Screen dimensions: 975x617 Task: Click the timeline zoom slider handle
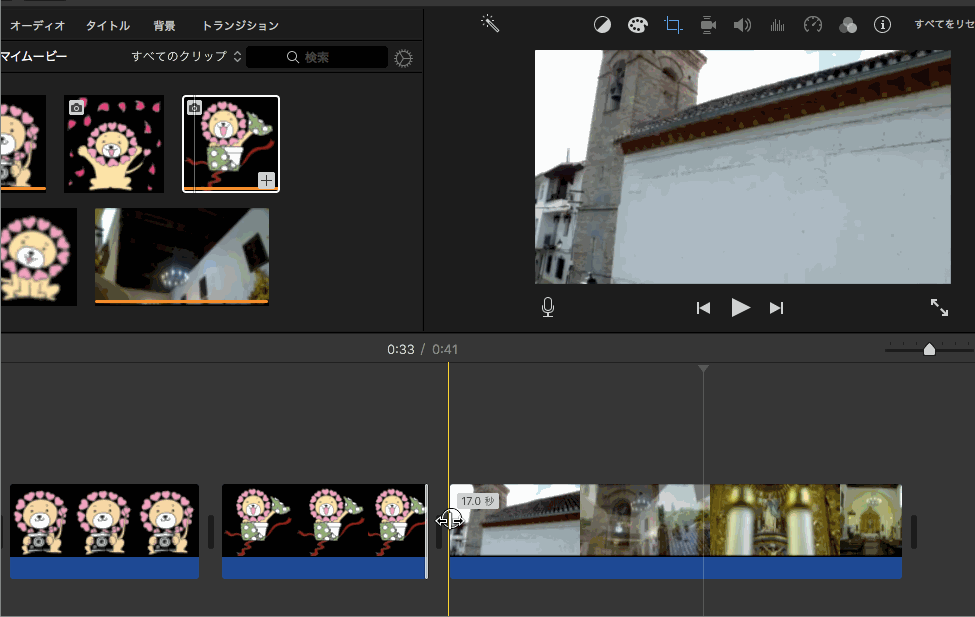pyautogui.click(x=929, y=349)
